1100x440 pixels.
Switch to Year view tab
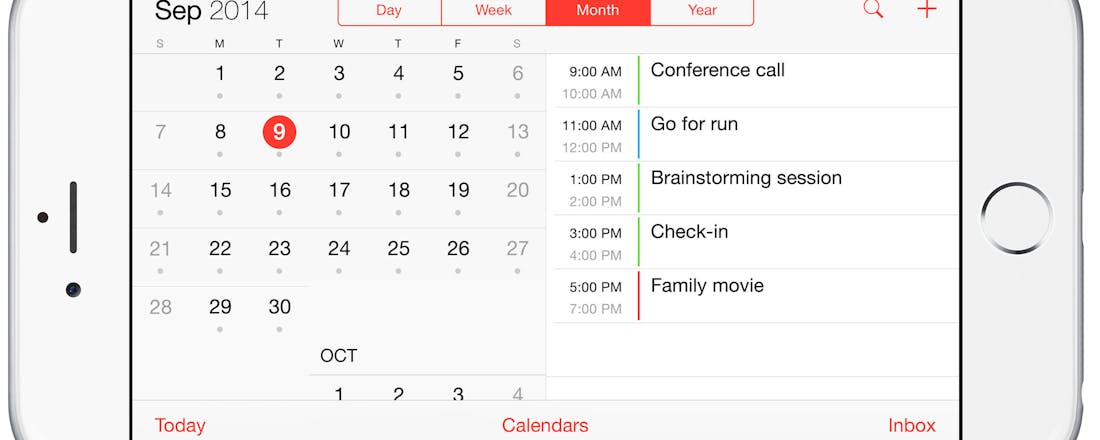pyautogui.click(x=702, y=10)
